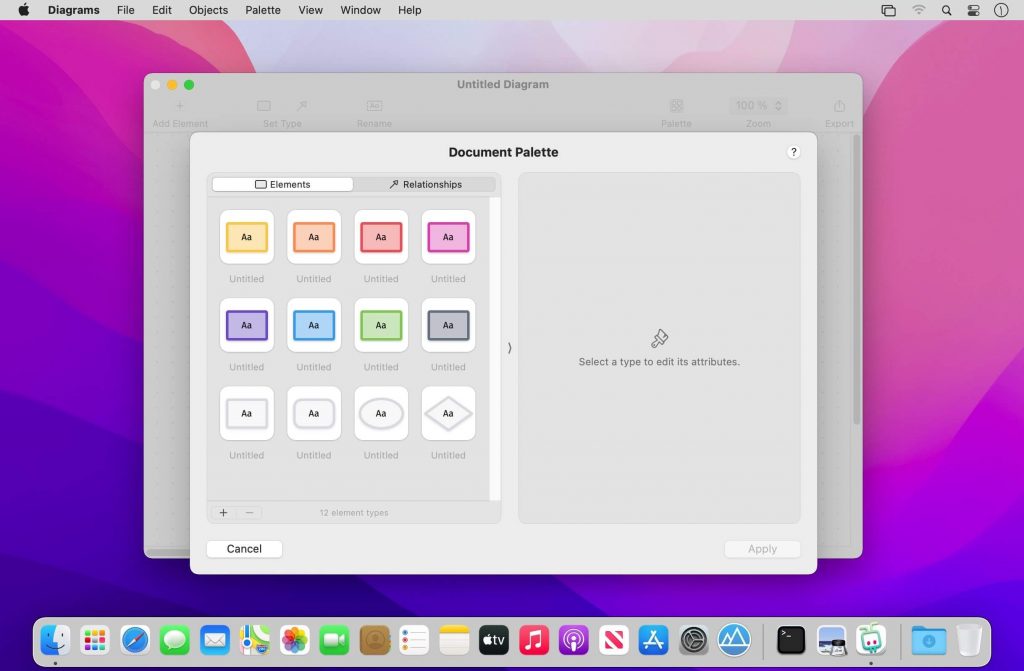Switch to the Elements tab

(x=283, y=185)
